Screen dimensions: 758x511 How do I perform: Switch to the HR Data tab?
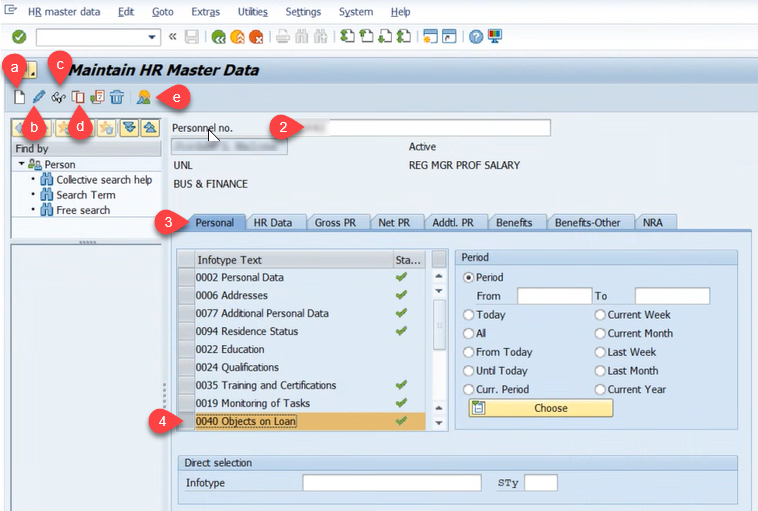(273, 223)
